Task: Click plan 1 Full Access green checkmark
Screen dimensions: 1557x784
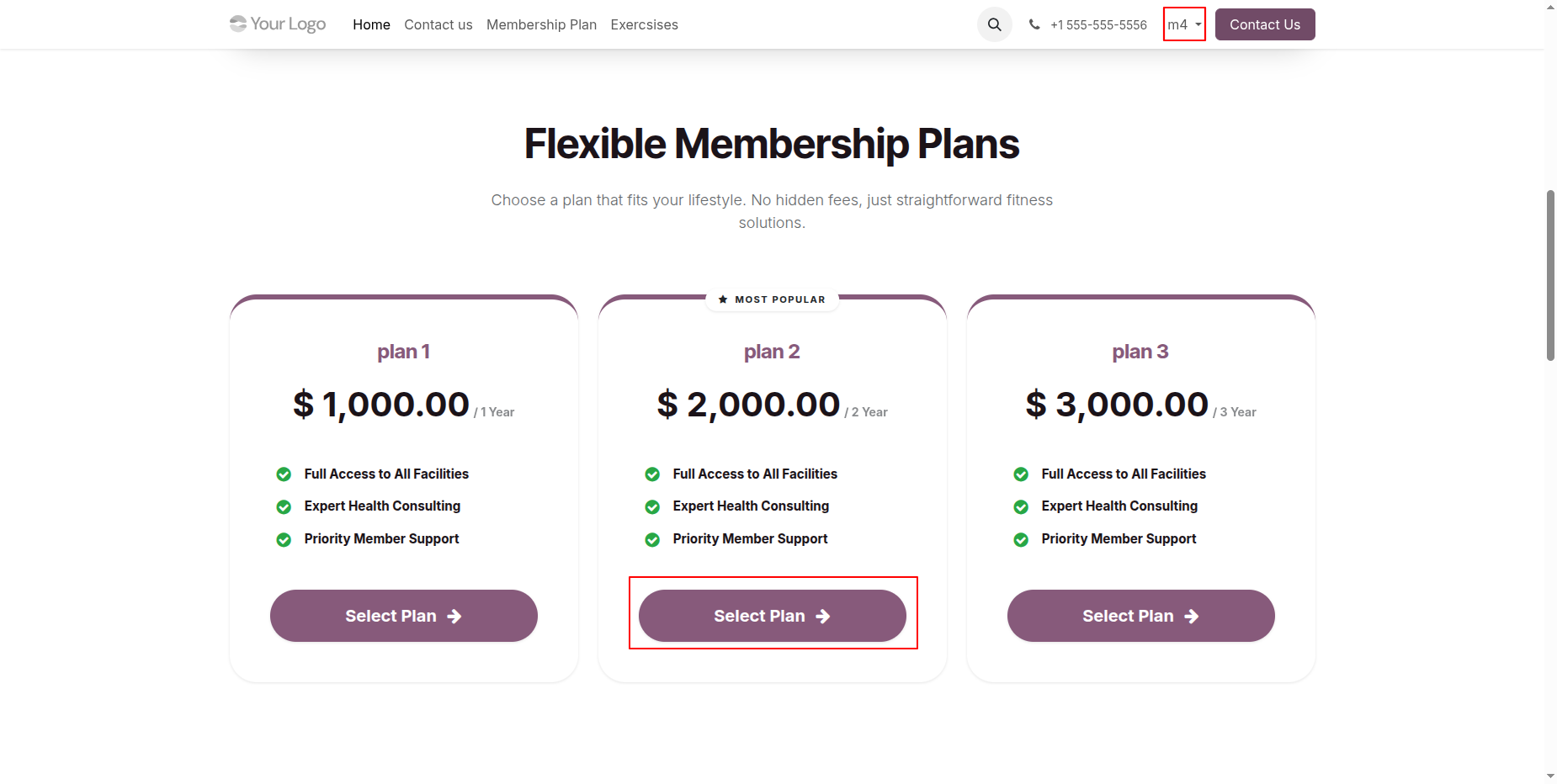Action: click(284, 474)
